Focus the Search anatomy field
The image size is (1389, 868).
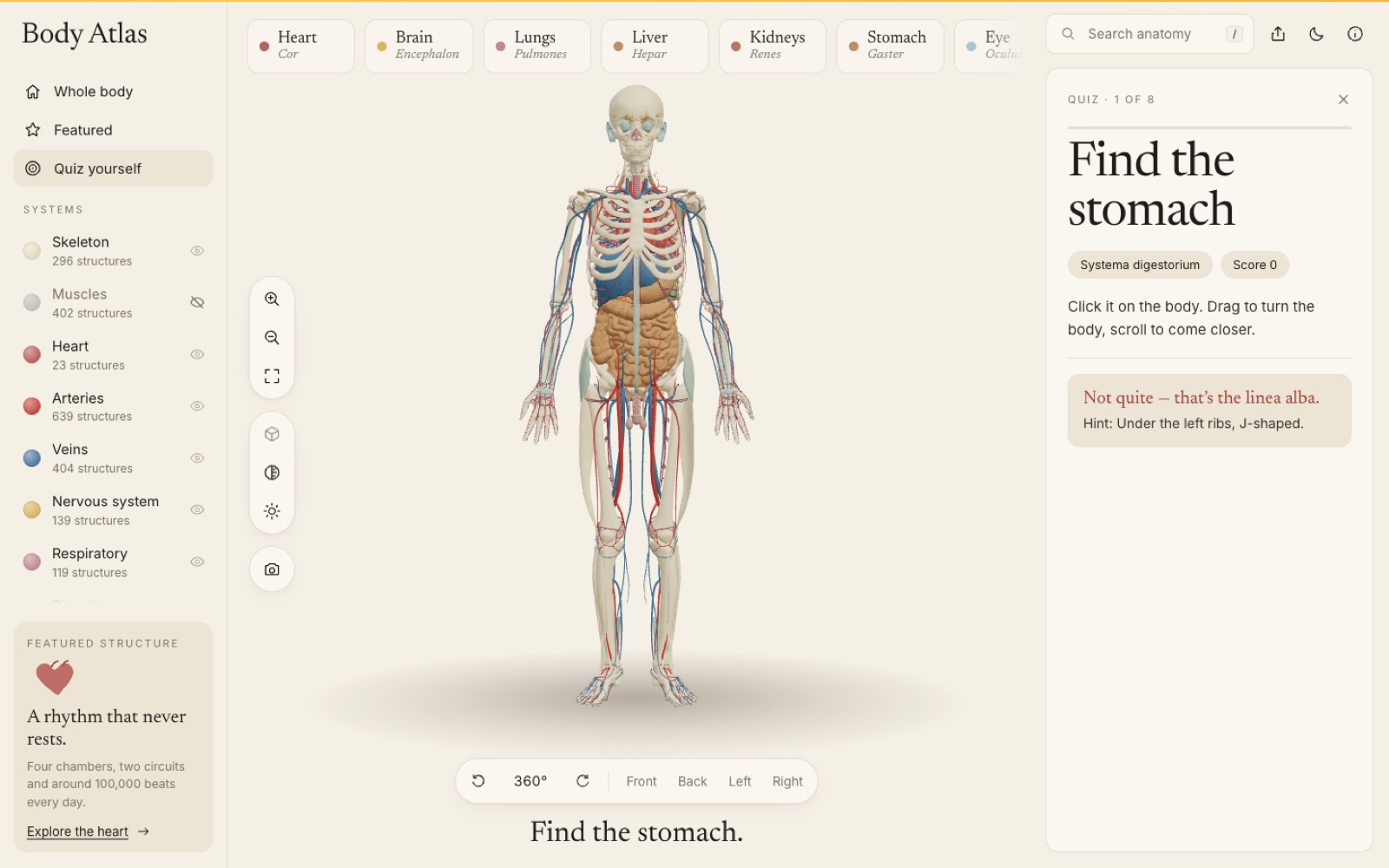(1149, 34)
